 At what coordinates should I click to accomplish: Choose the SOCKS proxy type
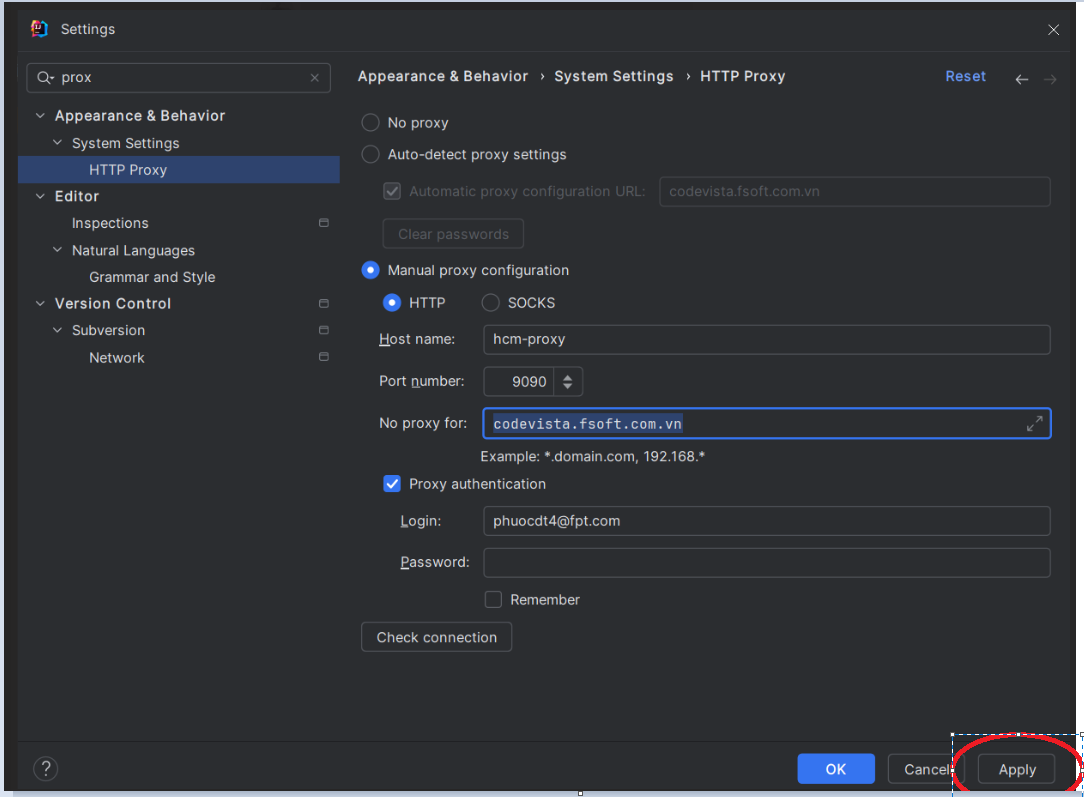point(490,303)
